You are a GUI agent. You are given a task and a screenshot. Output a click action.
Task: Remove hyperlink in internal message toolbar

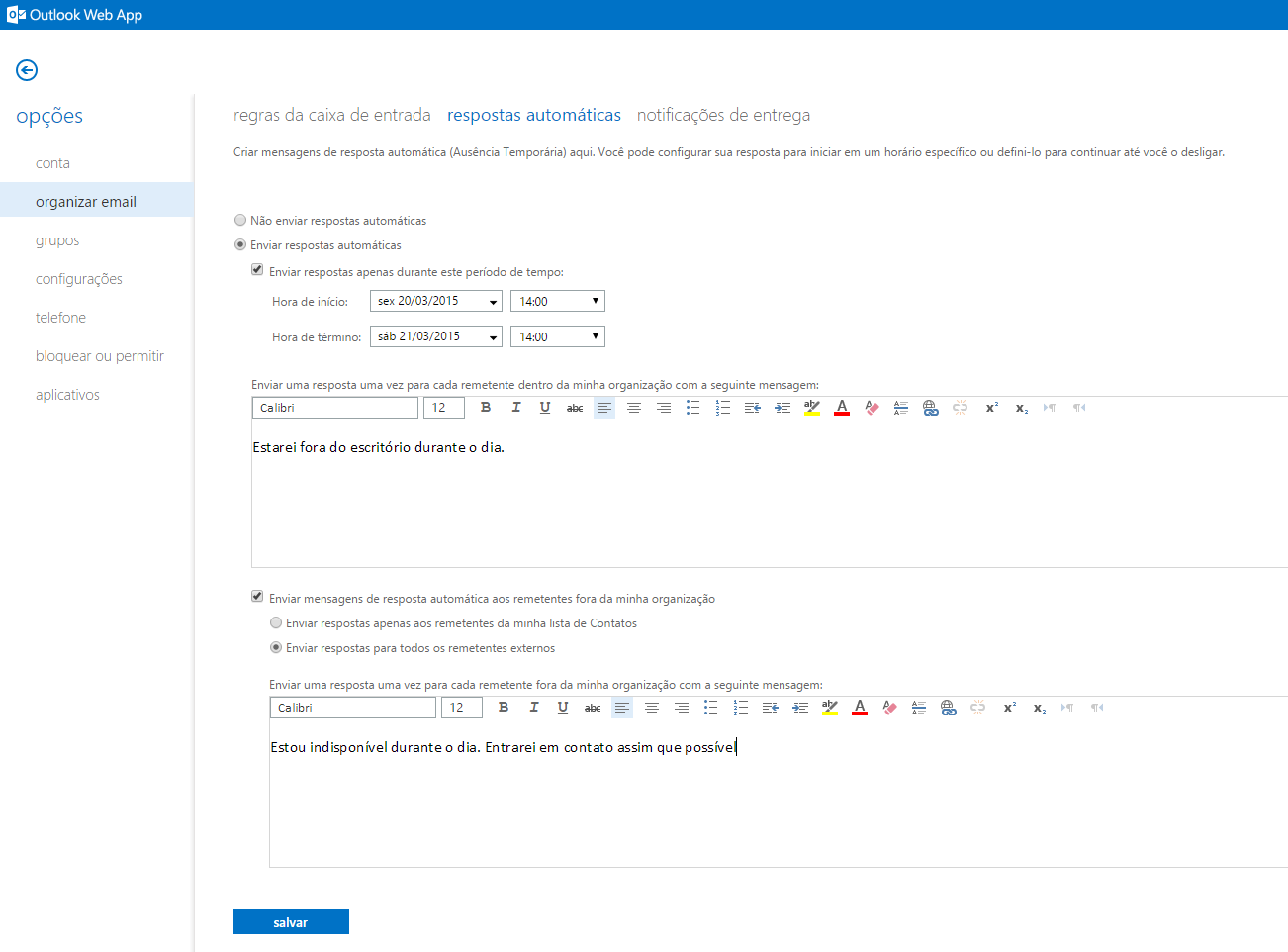click(x=961, y=408)
